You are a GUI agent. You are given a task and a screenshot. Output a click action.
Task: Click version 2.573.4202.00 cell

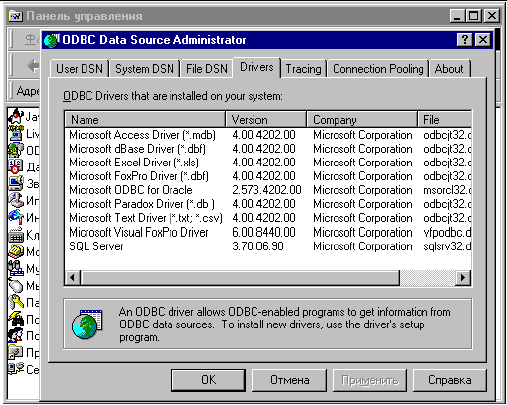(267, 190)
